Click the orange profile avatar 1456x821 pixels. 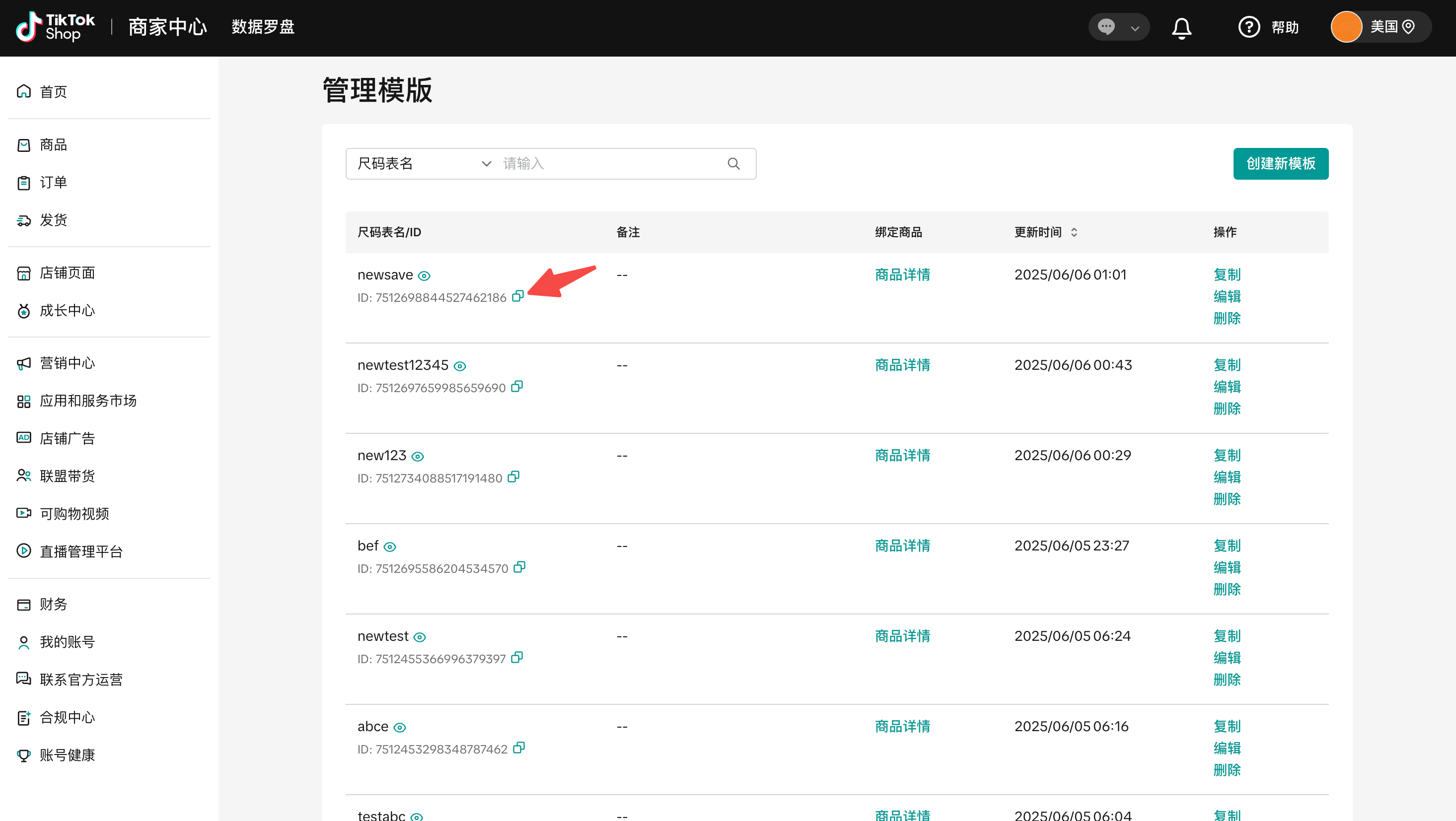click(1346, 27)
